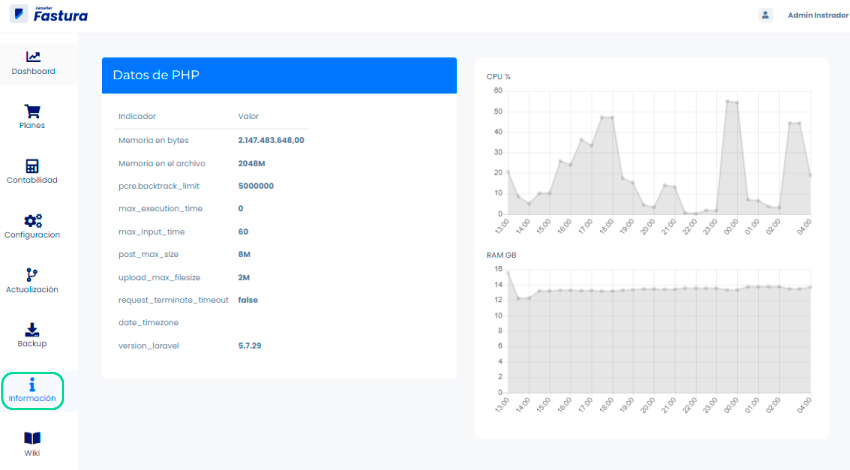
Task: Select the Backup download icon
Action: pos(32,329)
